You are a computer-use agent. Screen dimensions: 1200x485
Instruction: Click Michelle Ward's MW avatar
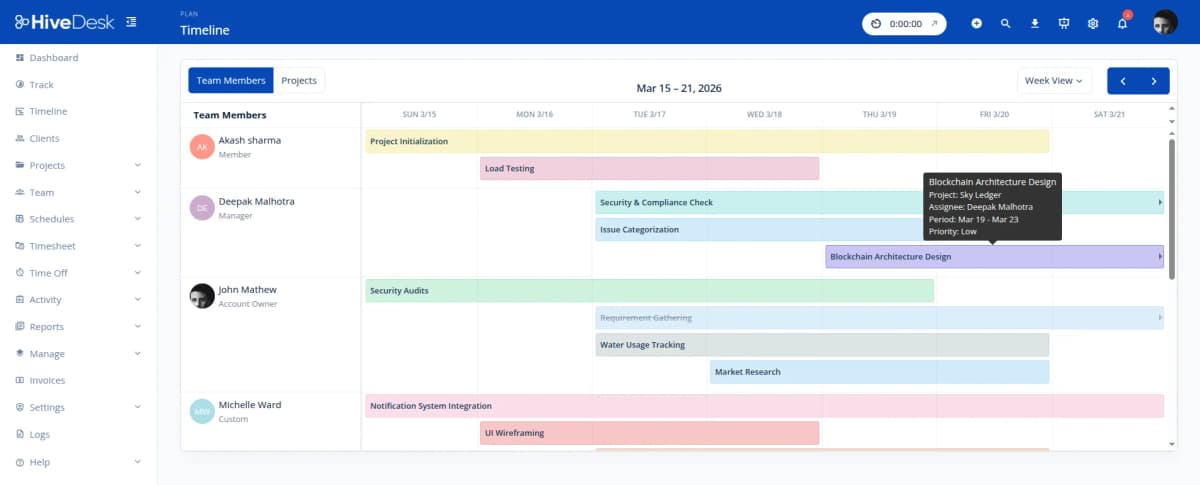pos(202,411)
